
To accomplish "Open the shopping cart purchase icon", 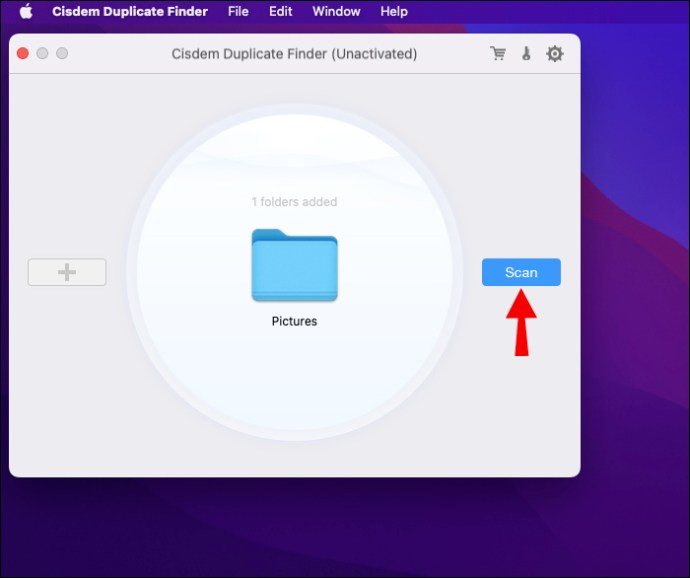I will click(x=498, y=54).
